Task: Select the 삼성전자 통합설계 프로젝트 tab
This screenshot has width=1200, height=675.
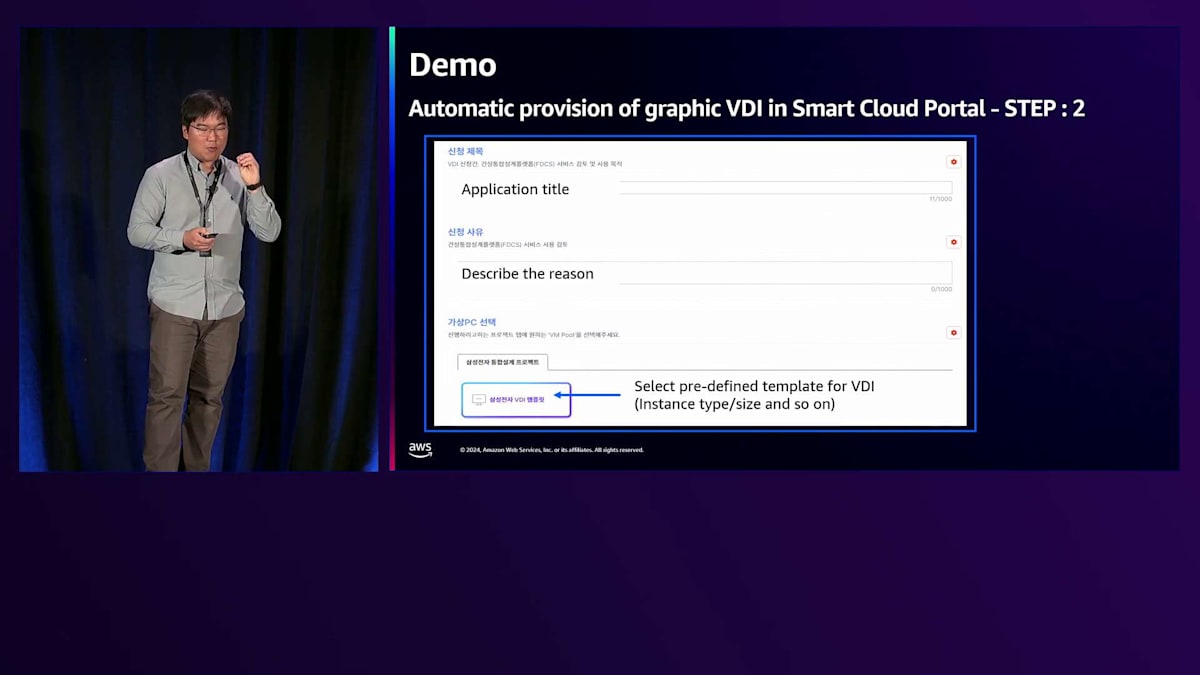Action: pyautogui.click(x=502, y=362)
